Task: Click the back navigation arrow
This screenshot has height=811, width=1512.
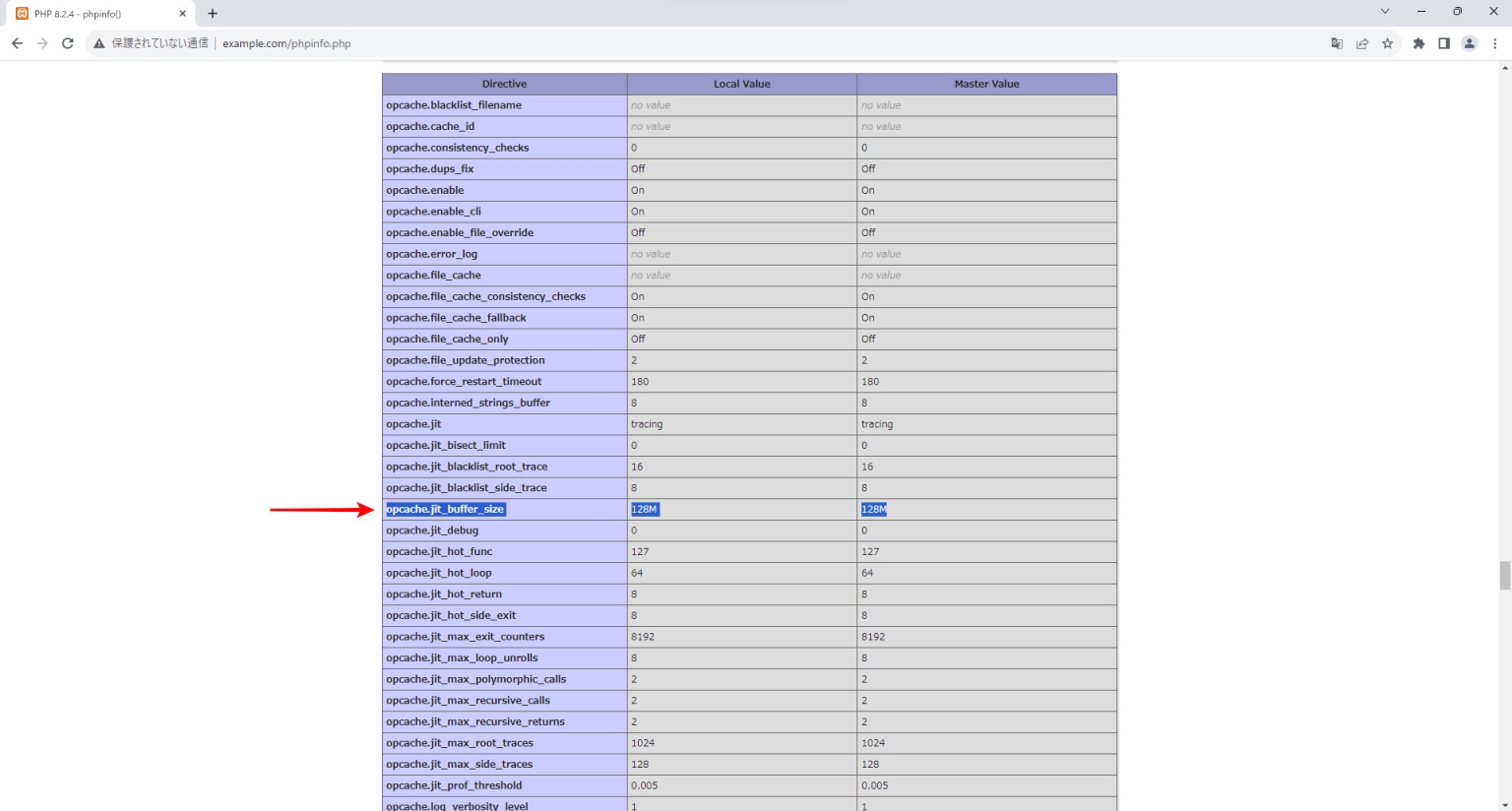Action: pyautogui.click(x=16, y=43)
